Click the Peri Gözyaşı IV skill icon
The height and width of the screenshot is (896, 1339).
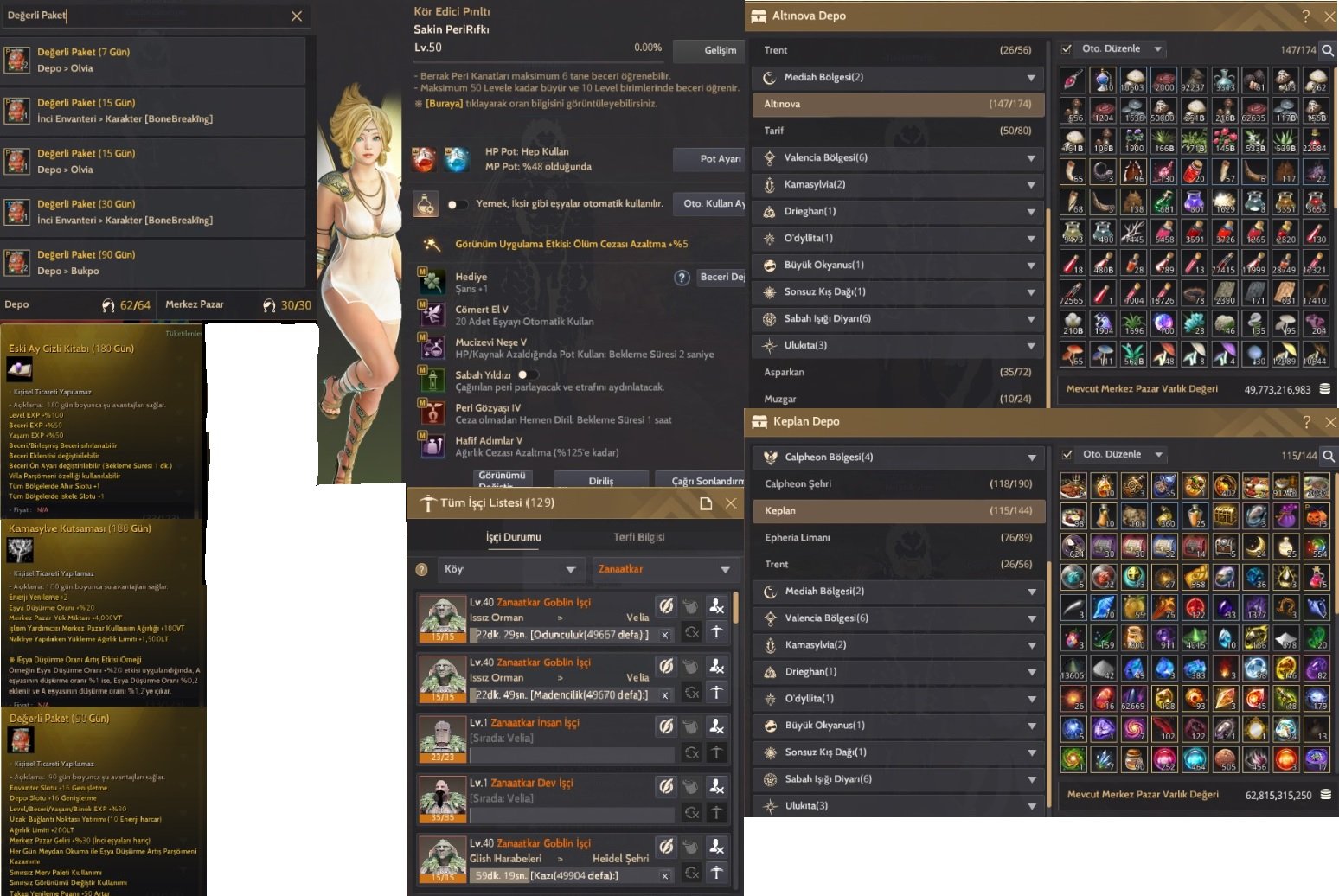(431, 413)
